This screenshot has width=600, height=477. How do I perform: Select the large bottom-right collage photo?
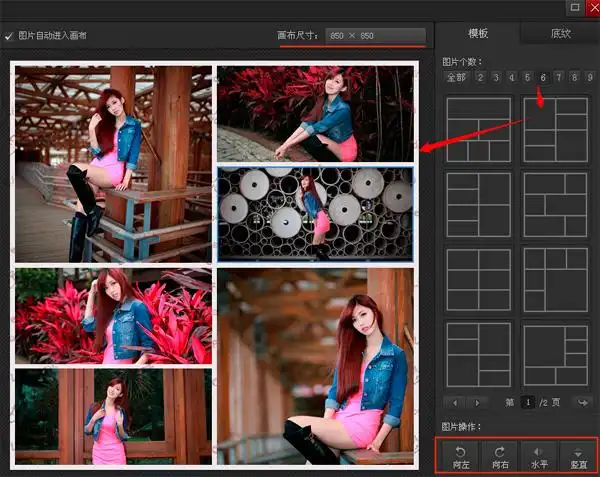(x=315, y=365)
